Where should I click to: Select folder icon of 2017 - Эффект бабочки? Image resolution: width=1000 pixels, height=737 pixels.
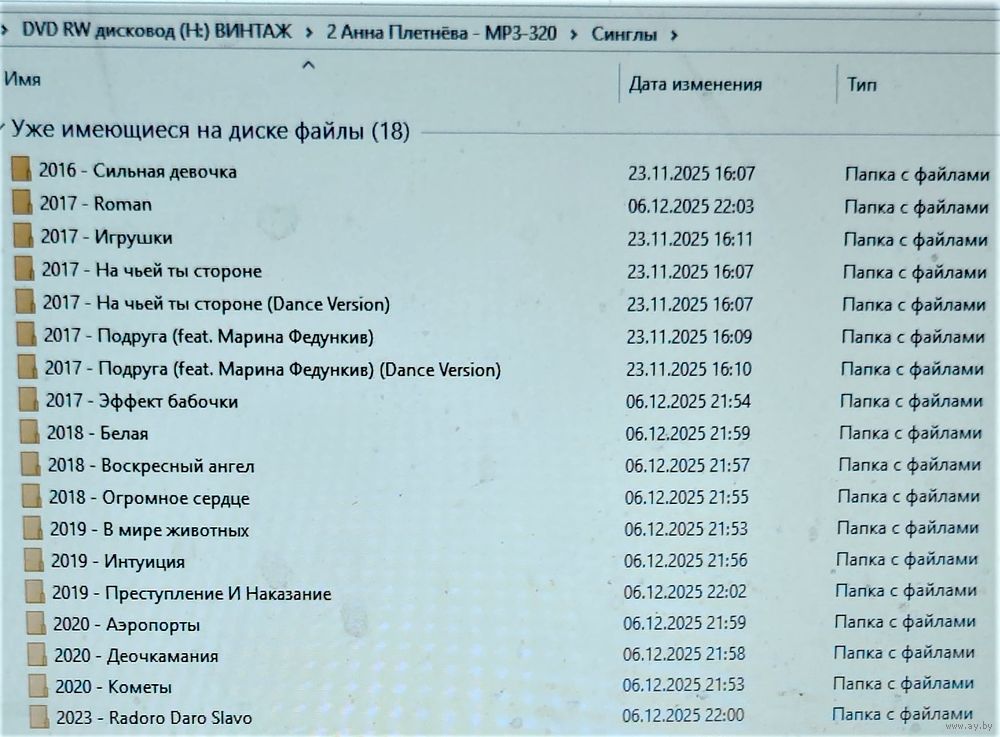click(x=29, y=401)
